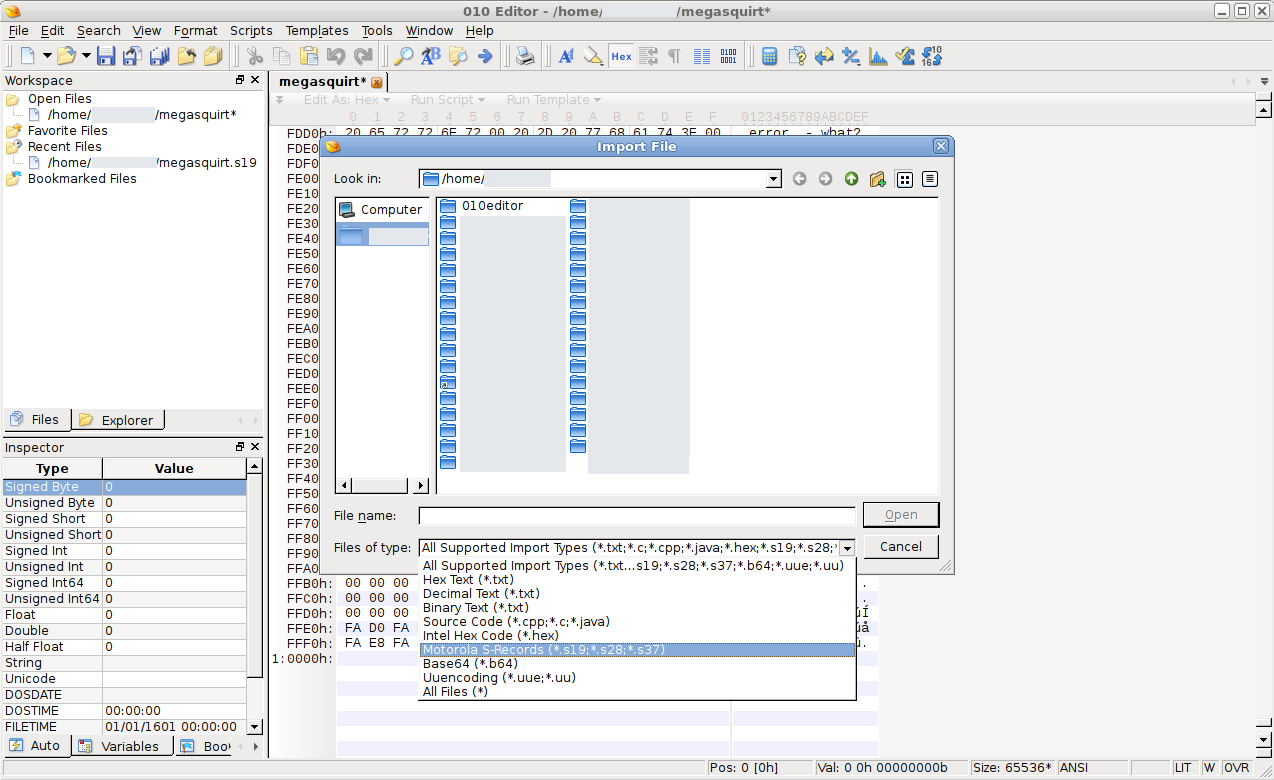Open the Open-file dropdown arrow
Image resolution: width=1274 pixels, height=780 pixels.
click(86, 56)
